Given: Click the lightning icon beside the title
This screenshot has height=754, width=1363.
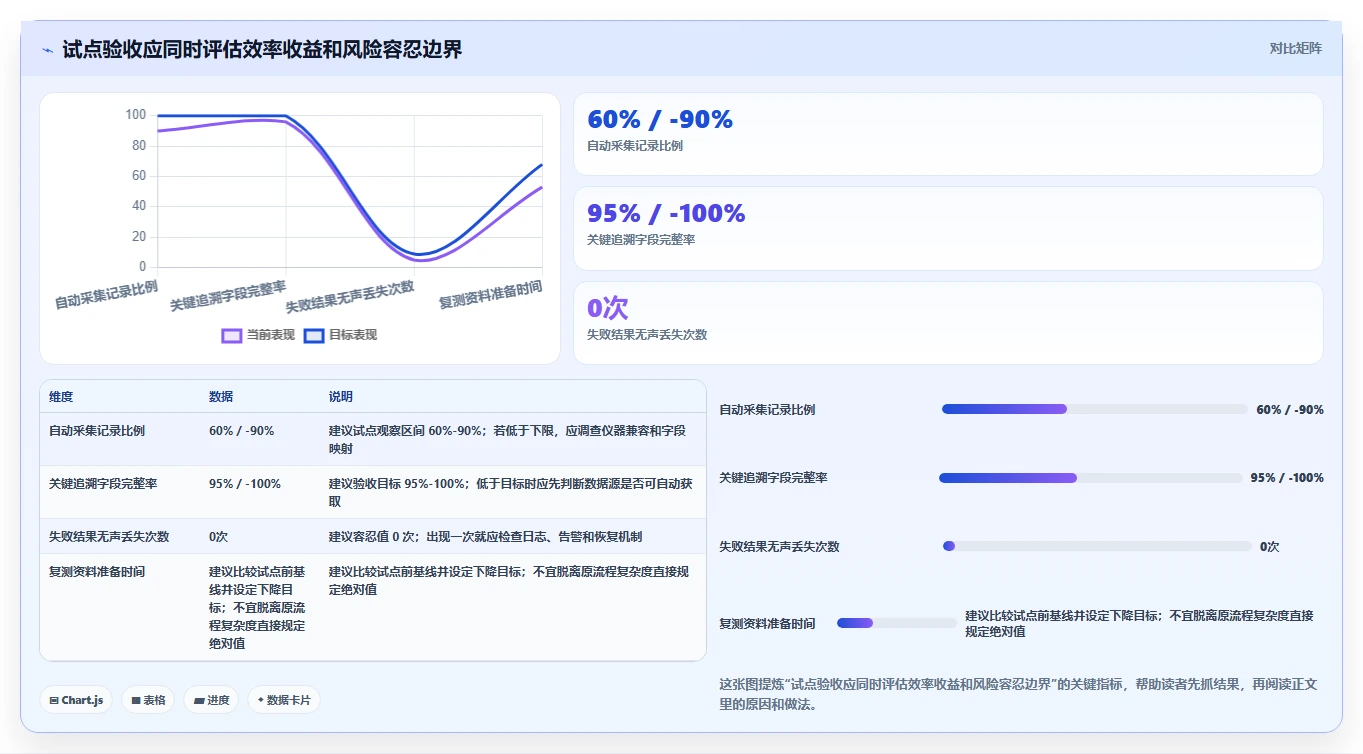Looking at the screenshot, I should [x=47, y=49].
